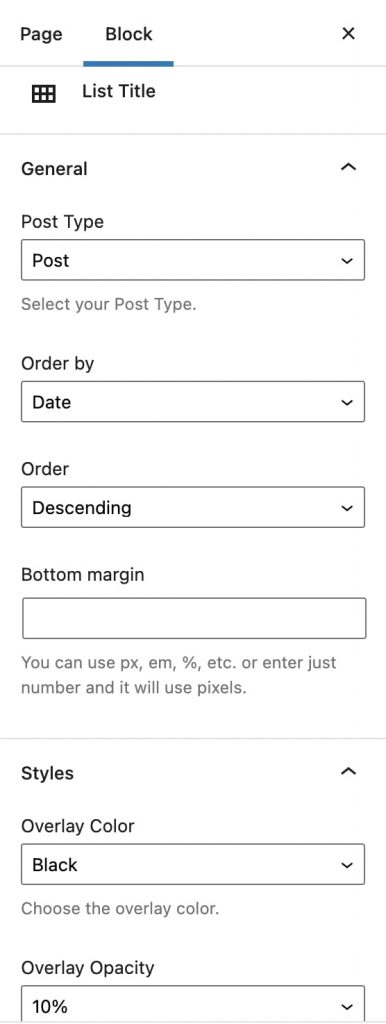The width and height of the screenshot is (386, 1024).
Task: Click the arrow in the Descending Order select
Action: (347, 508)
